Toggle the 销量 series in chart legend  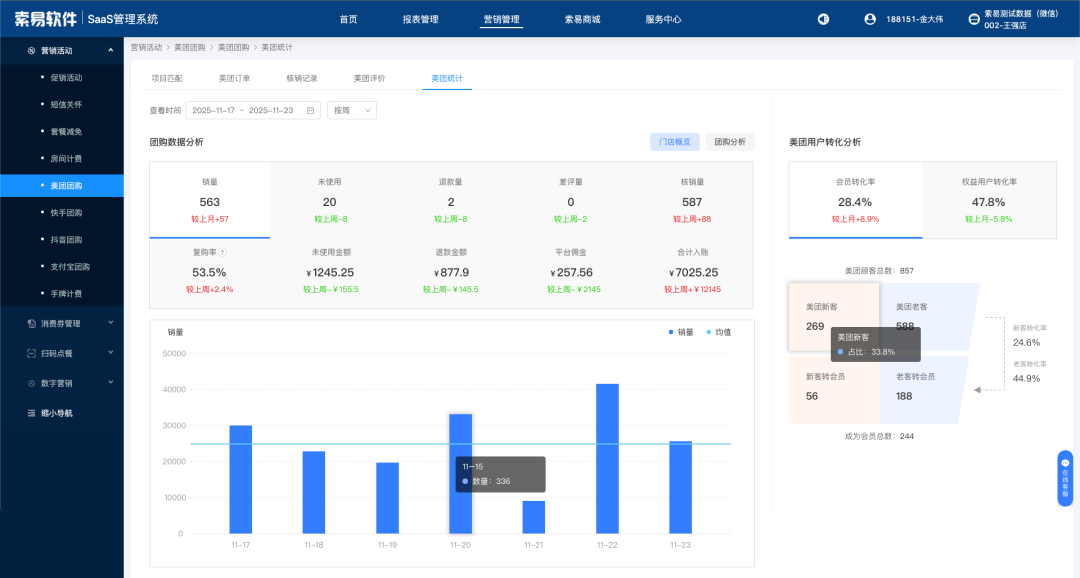[680, 332]
